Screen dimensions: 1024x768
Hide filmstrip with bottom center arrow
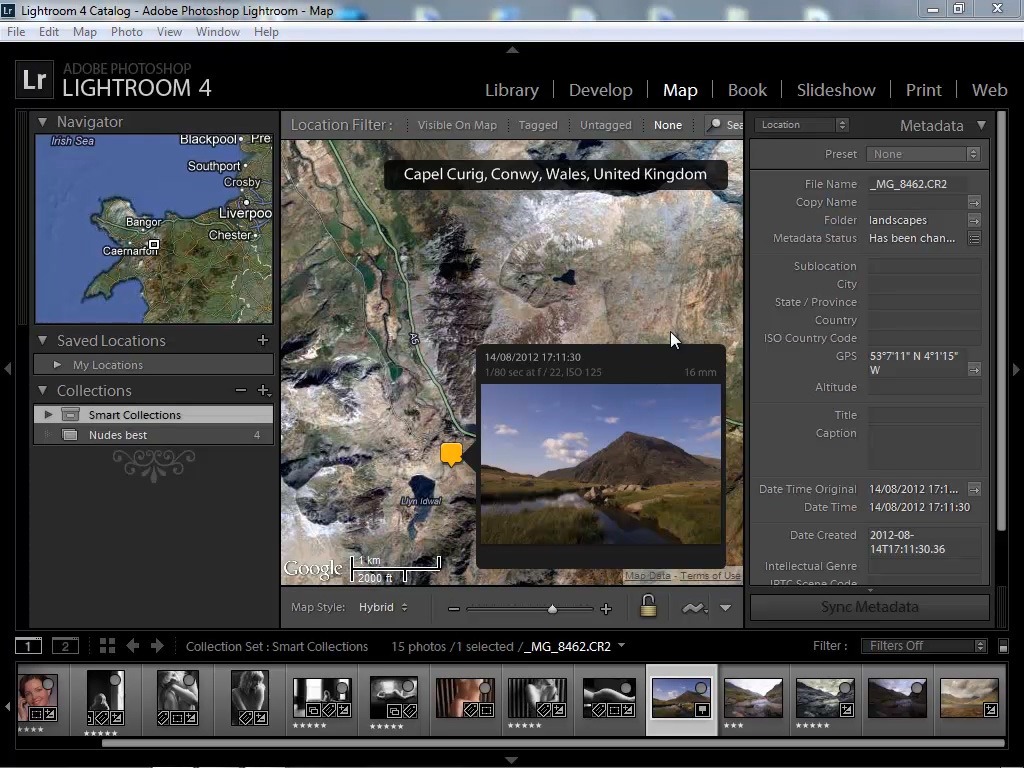tap(511, 760)
